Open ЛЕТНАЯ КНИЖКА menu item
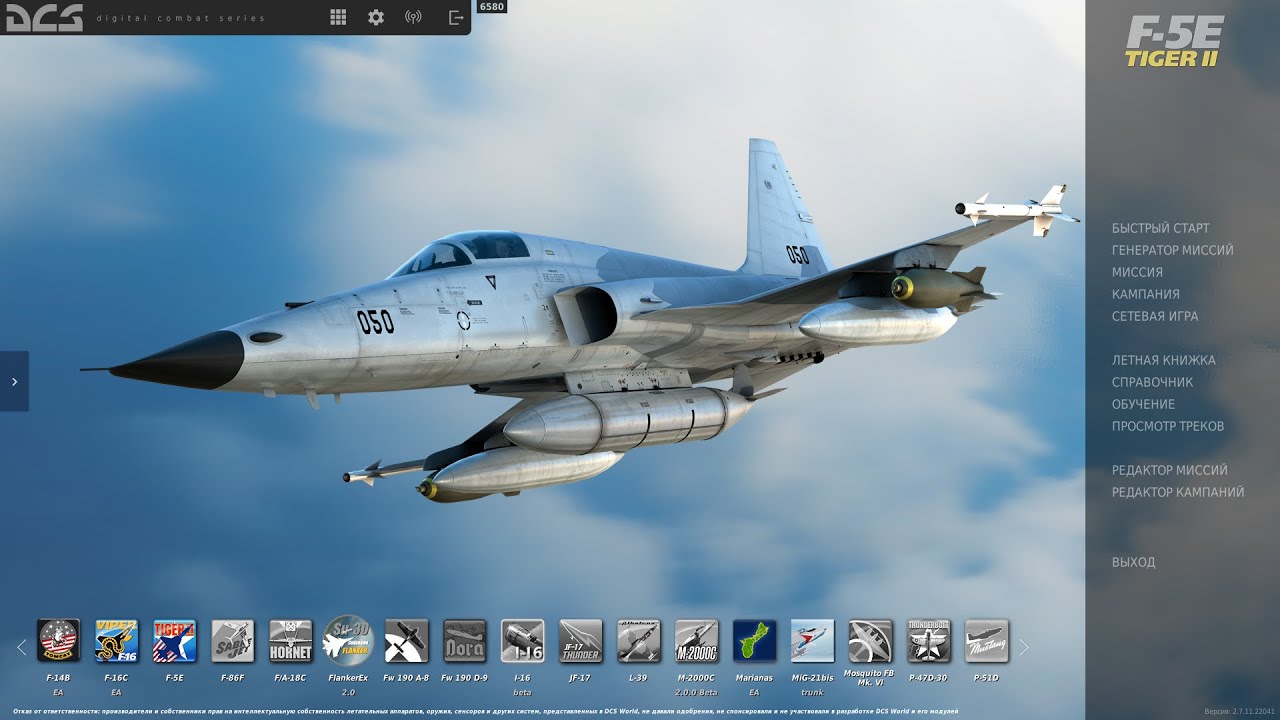Image resolution: width=1280 pixels, height=720 pixels. point(1164,360)
